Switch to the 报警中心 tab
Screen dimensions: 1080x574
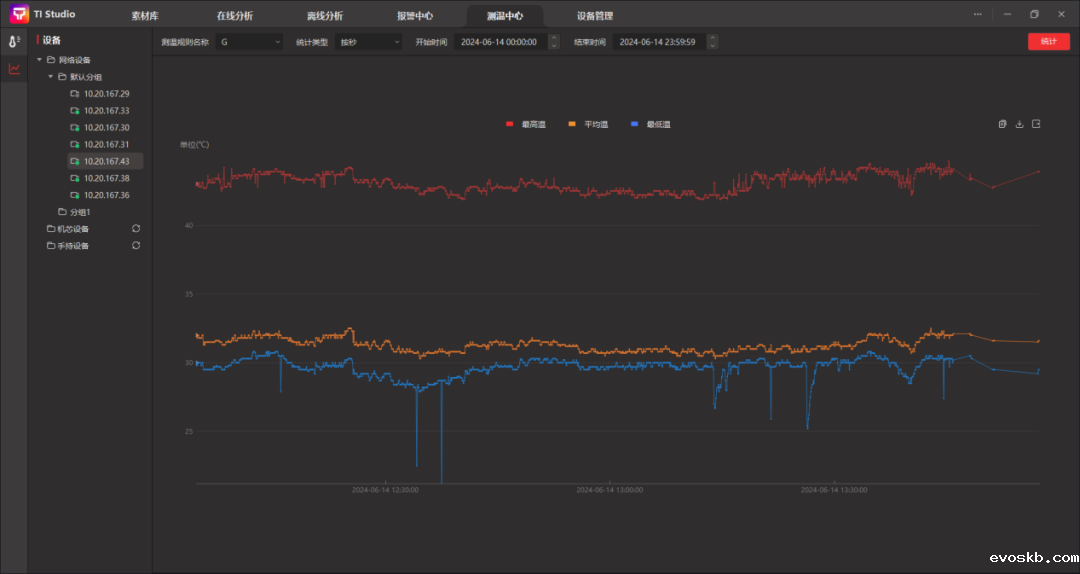(x=415, y=16)
